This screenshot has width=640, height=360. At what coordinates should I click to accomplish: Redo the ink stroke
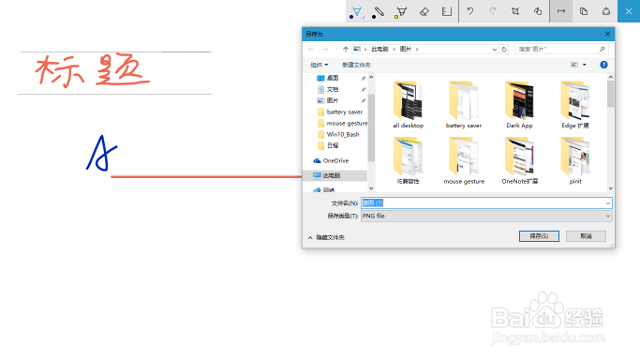(493, 11)
